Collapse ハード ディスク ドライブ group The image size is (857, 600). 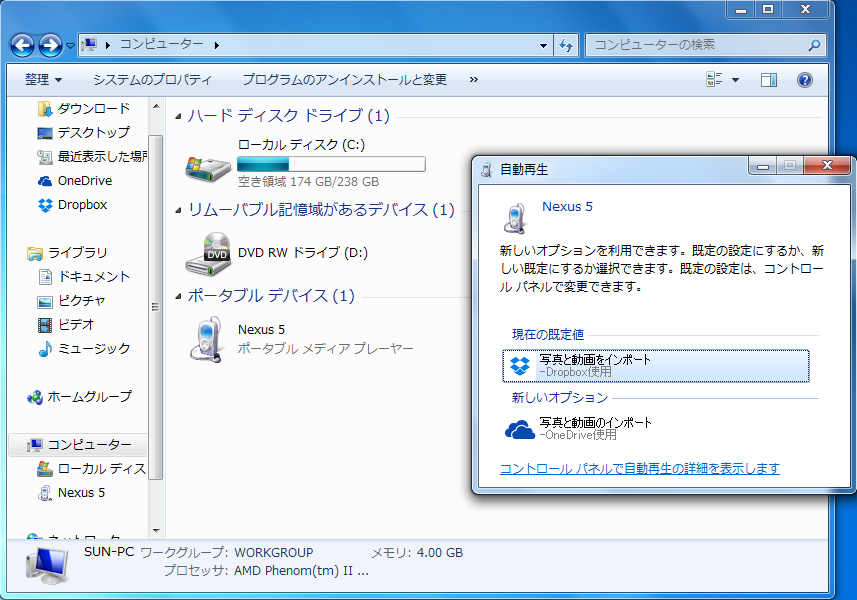(x=178, y=116)
